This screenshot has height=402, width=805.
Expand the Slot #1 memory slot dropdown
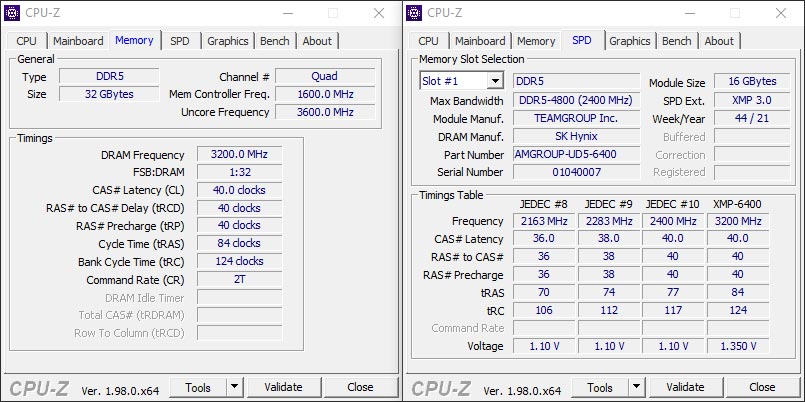(x=495, y=81)
